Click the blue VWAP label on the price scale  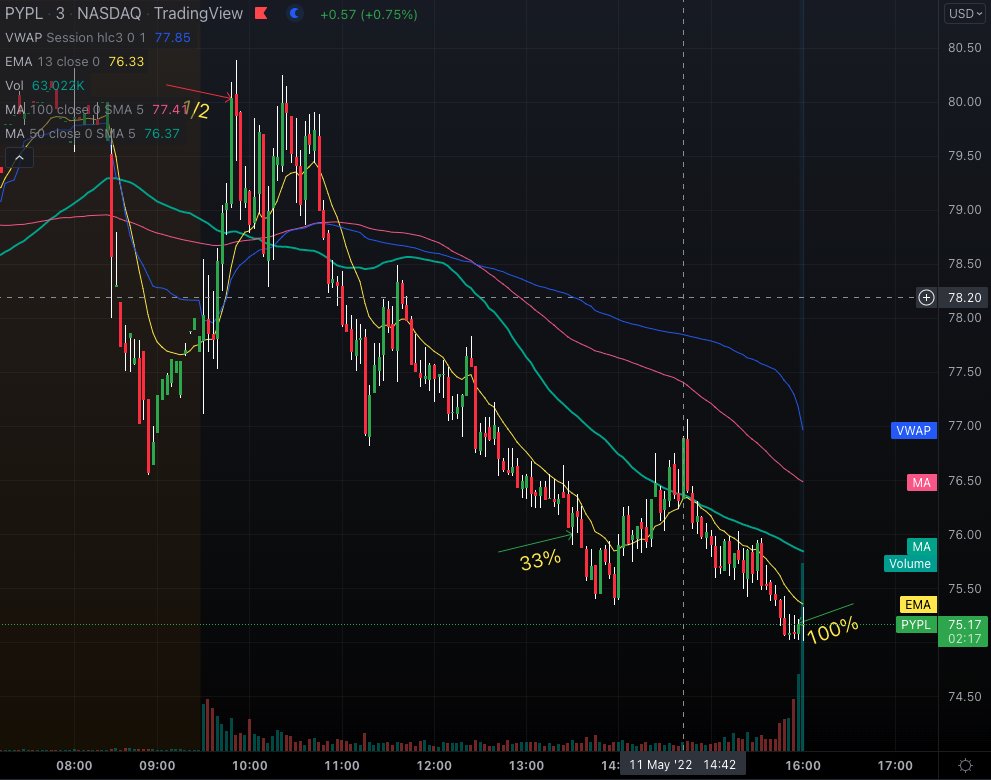[913, 430]
